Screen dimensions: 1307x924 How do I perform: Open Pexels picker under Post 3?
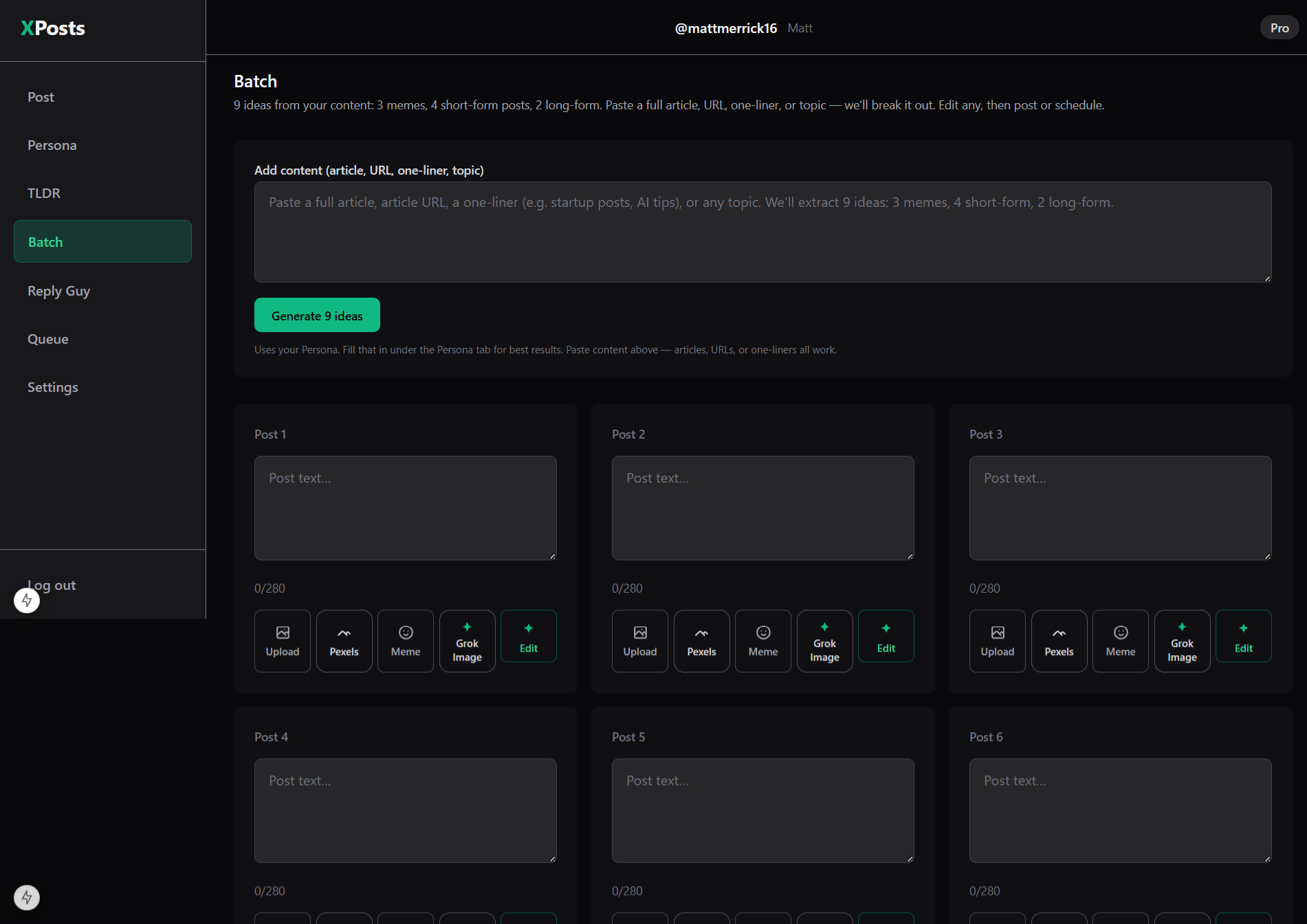click(1059, 641)
